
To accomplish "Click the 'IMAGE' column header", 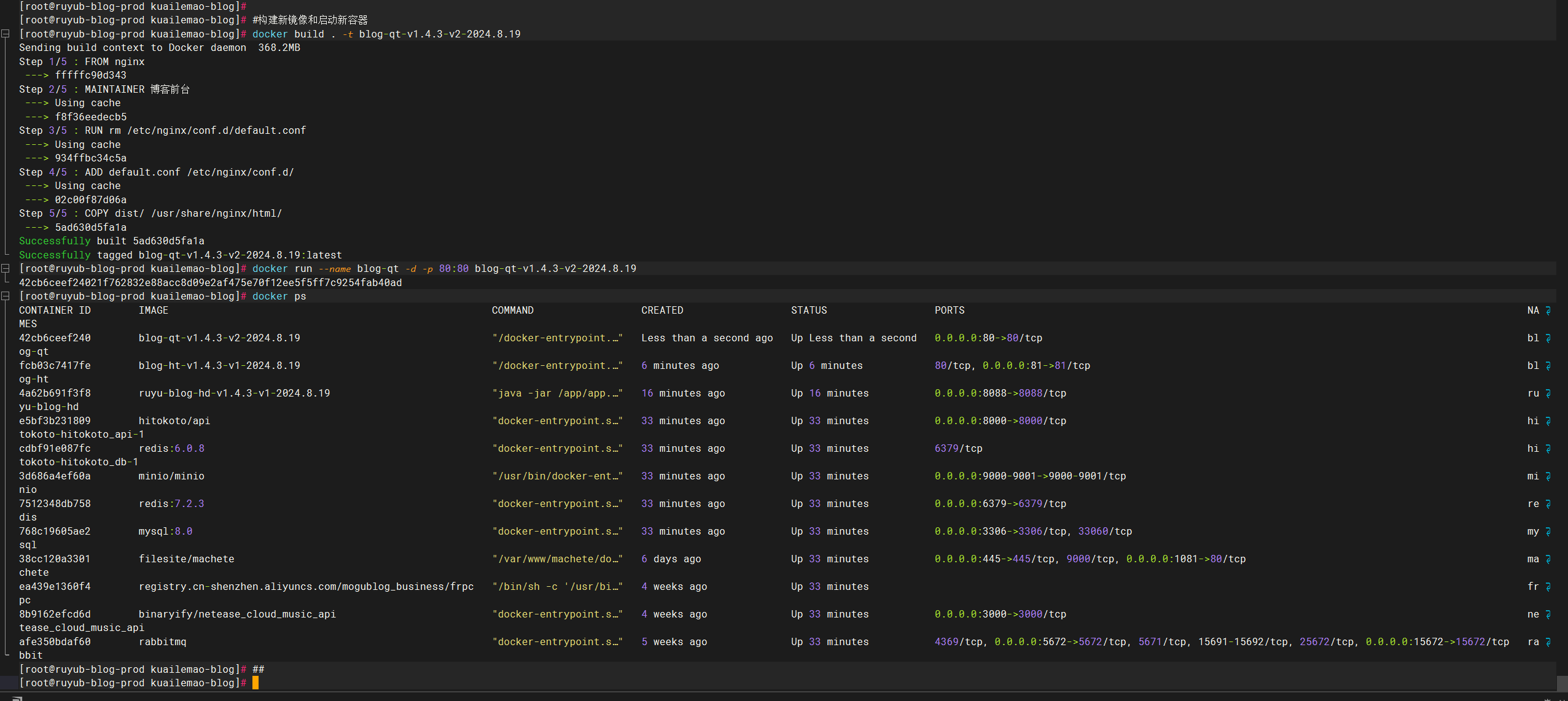I will click(154, 311).
